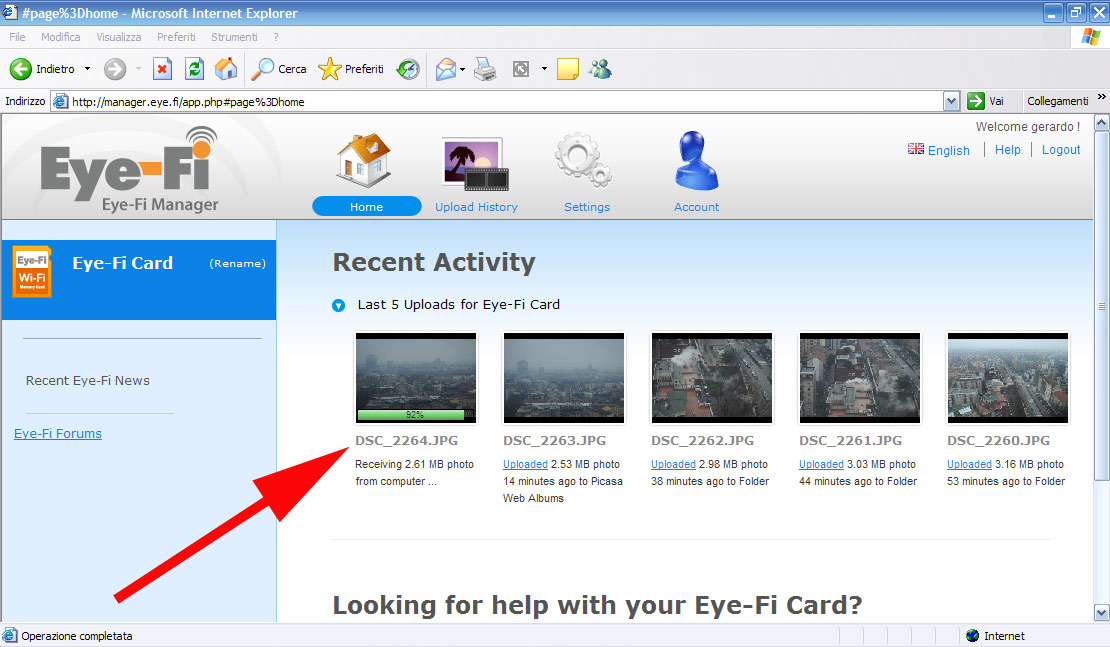Open the Modifica menu
The width and height of the screenshot is (1110, 647).
(x=60, y=37)
